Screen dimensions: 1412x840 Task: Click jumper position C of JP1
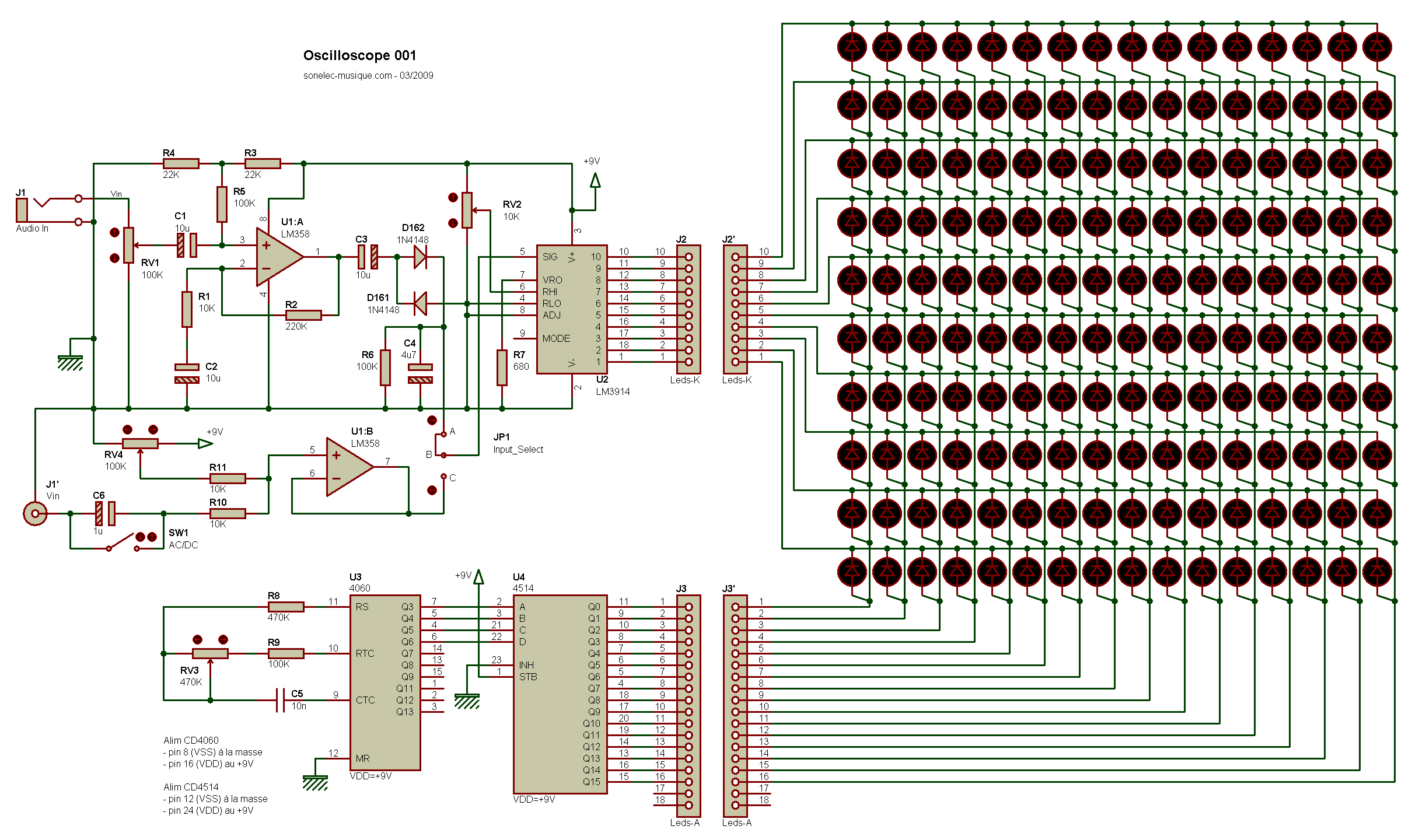click(444, 477)
